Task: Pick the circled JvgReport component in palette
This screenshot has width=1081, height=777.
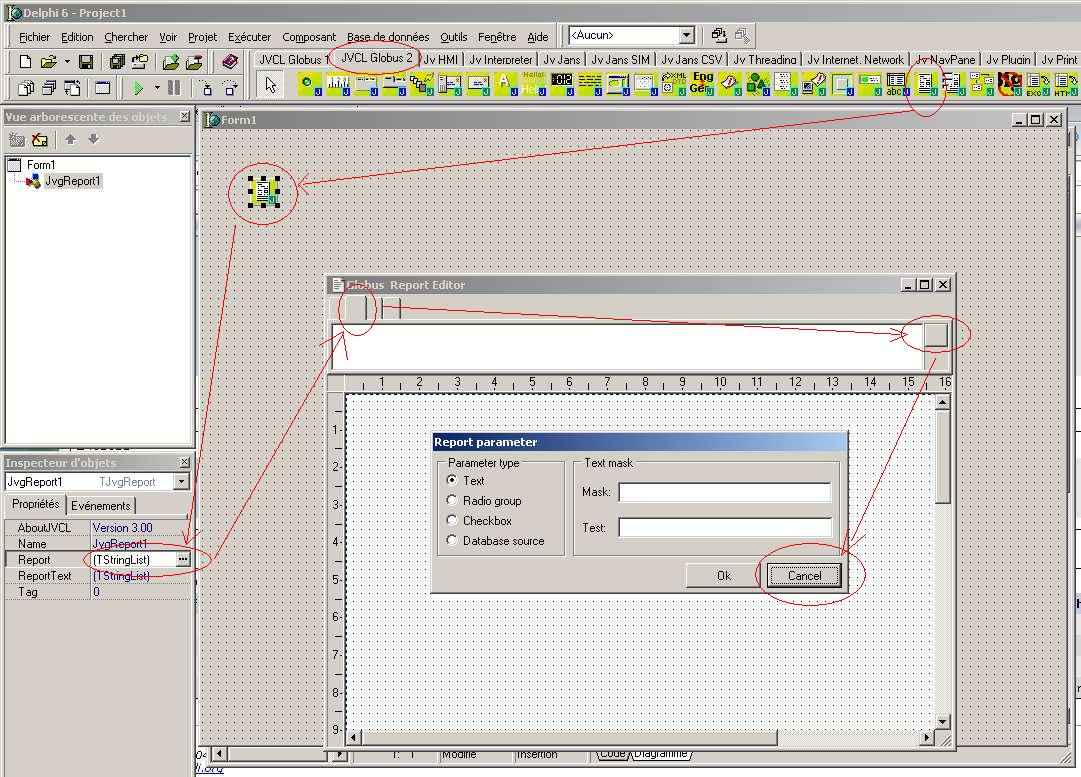Action: pos(926,84)
